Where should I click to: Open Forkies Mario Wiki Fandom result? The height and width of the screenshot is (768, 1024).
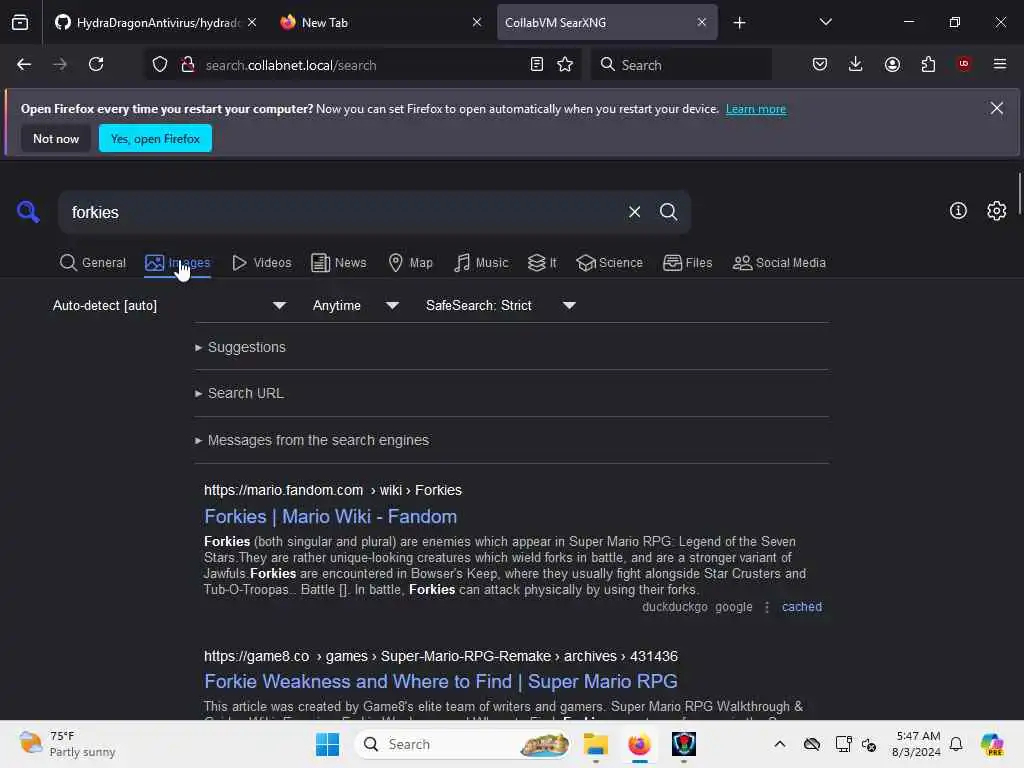[330, 516]
